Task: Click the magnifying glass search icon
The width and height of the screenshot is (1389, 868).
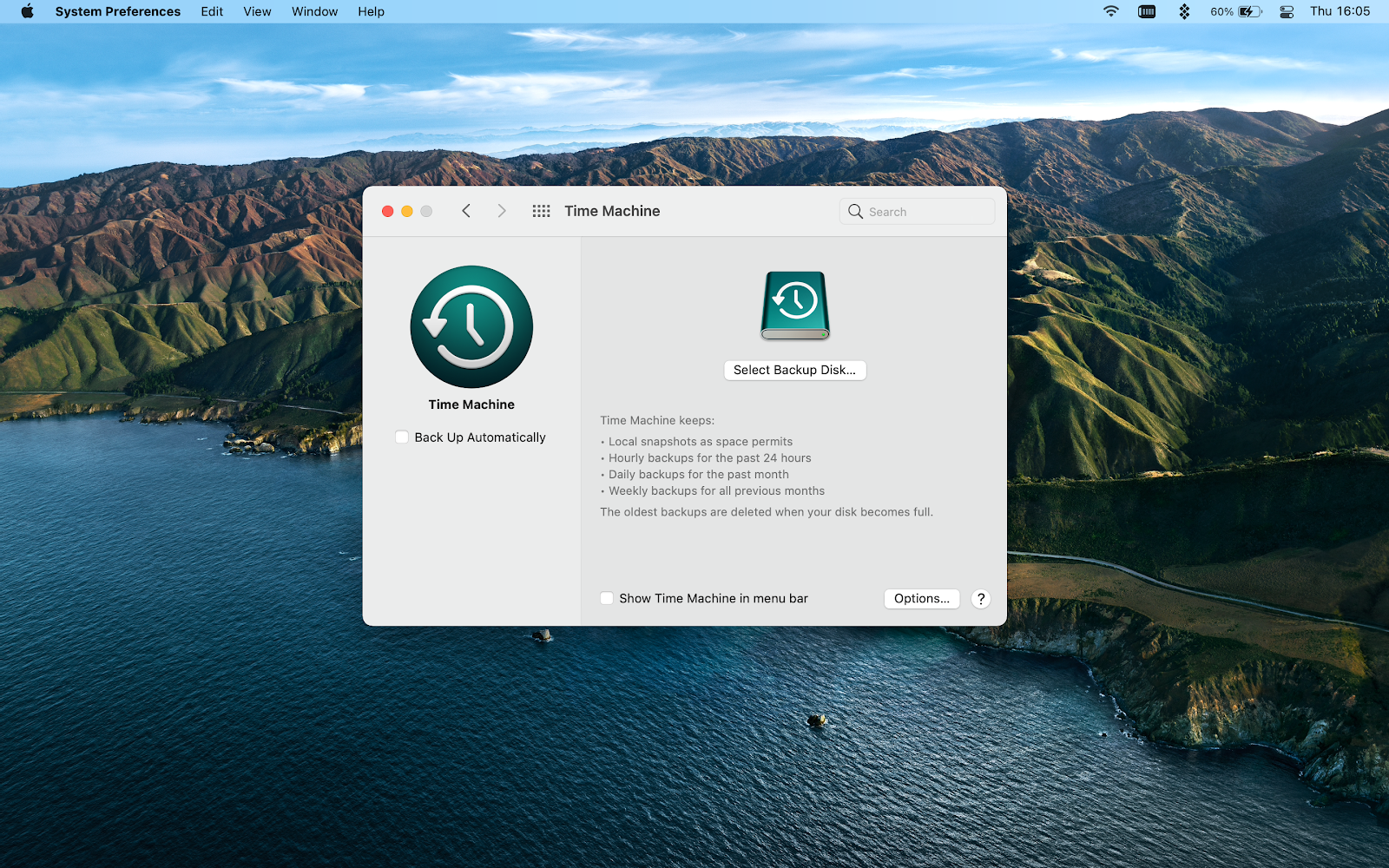Action: click(855, 212)
